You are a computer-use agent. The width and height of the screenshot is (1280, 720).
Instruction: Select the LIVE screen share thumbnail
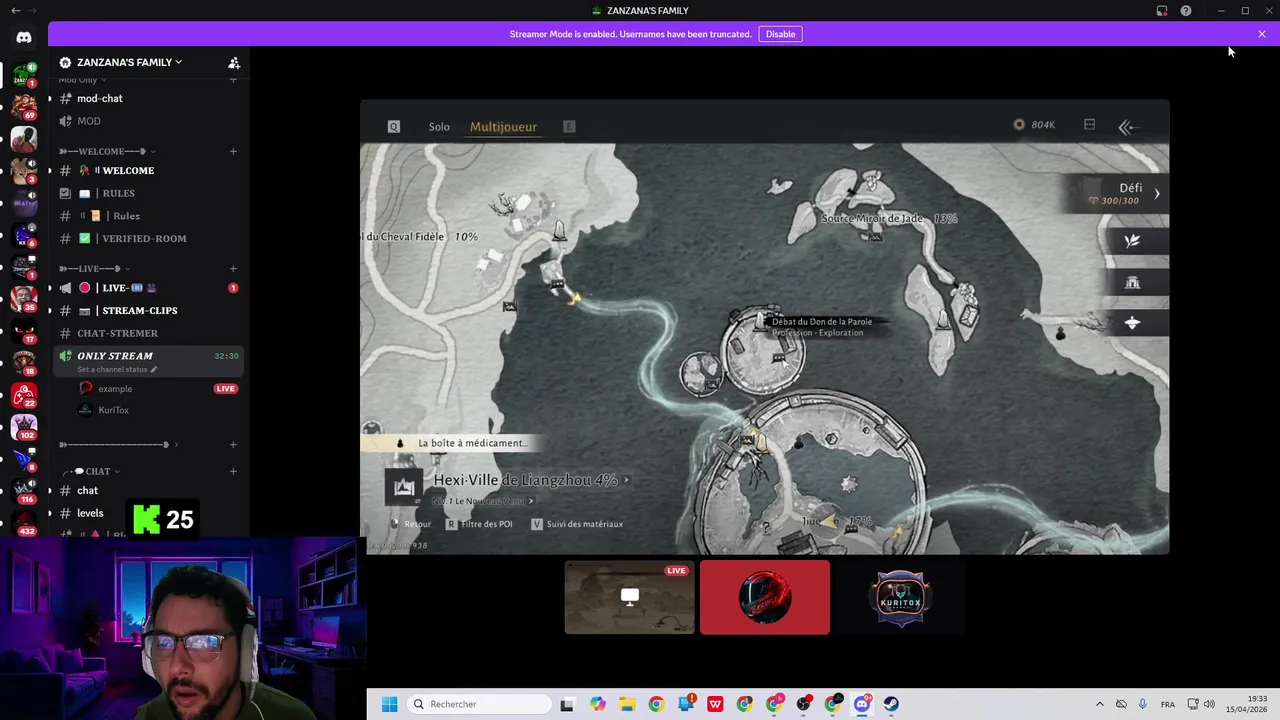[629, 598]
